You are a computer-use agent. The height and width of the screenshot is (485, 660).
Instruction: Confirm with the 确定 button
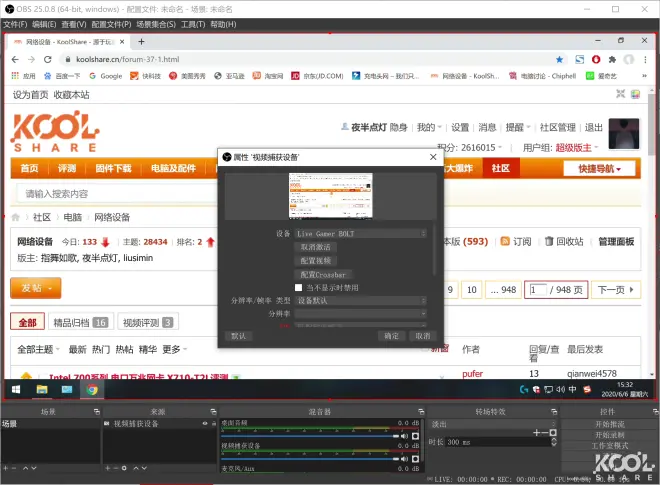point(391,336)
